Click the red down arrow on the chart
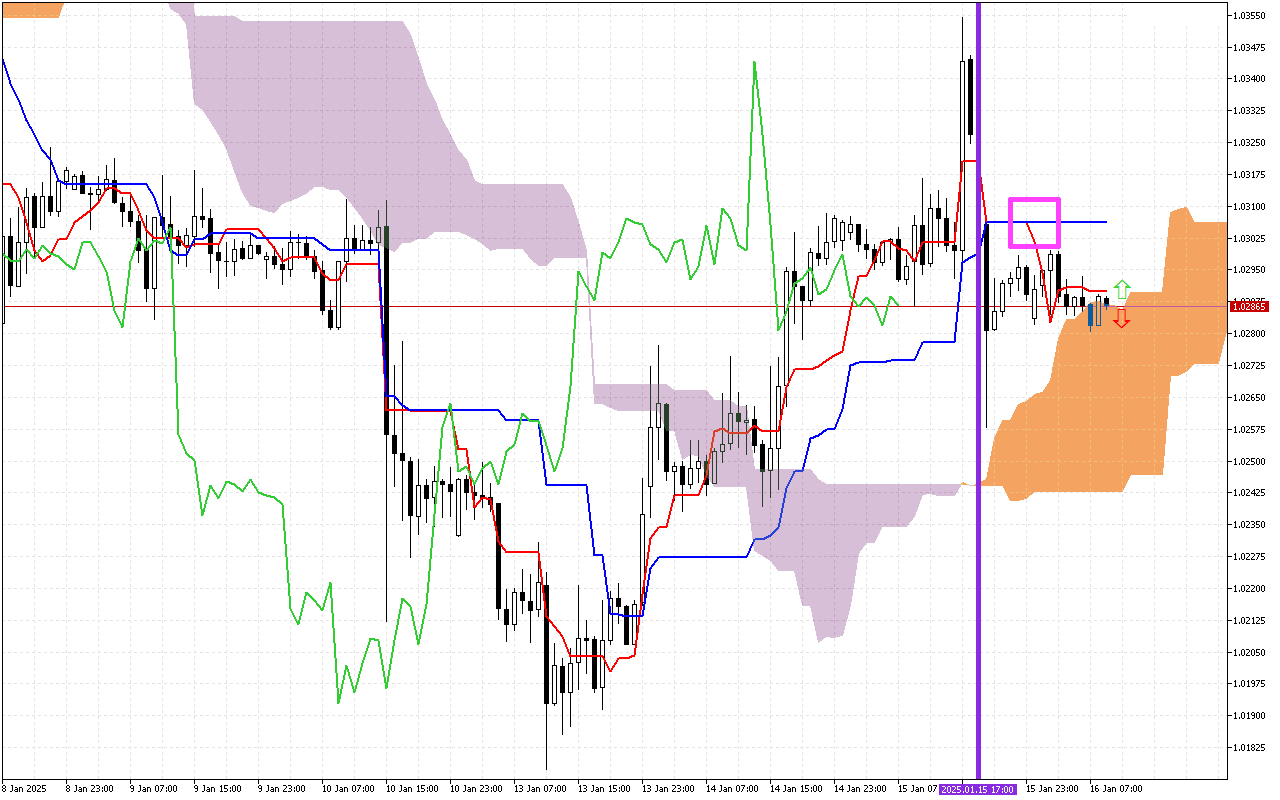1280x800 pixels. pos(1122,319)
